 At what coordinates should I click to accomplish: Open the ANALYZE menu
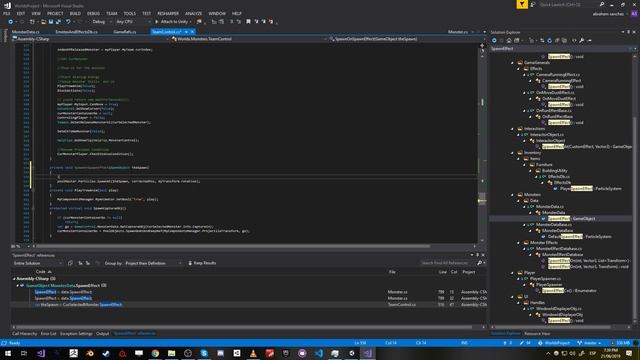click(193, 13)
